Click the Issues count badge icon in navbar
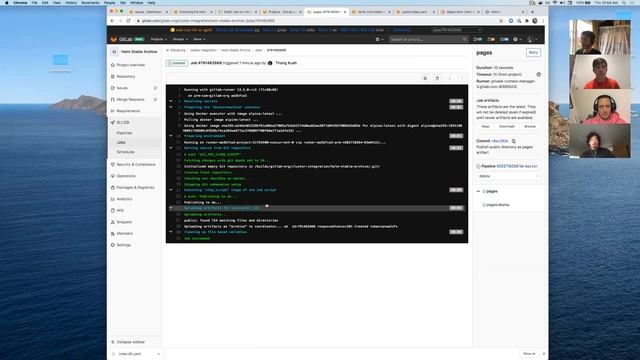640x360 pixels. click(x=477, y=39)
